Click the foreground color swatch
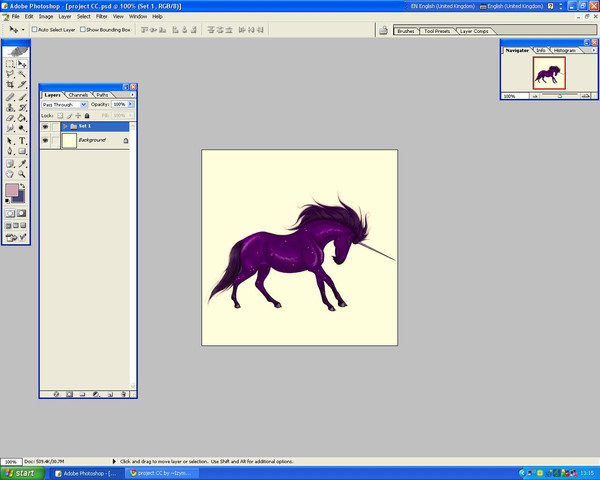This screenshot has width=600, height=480. pyautogui.click(x=12, y=189)
